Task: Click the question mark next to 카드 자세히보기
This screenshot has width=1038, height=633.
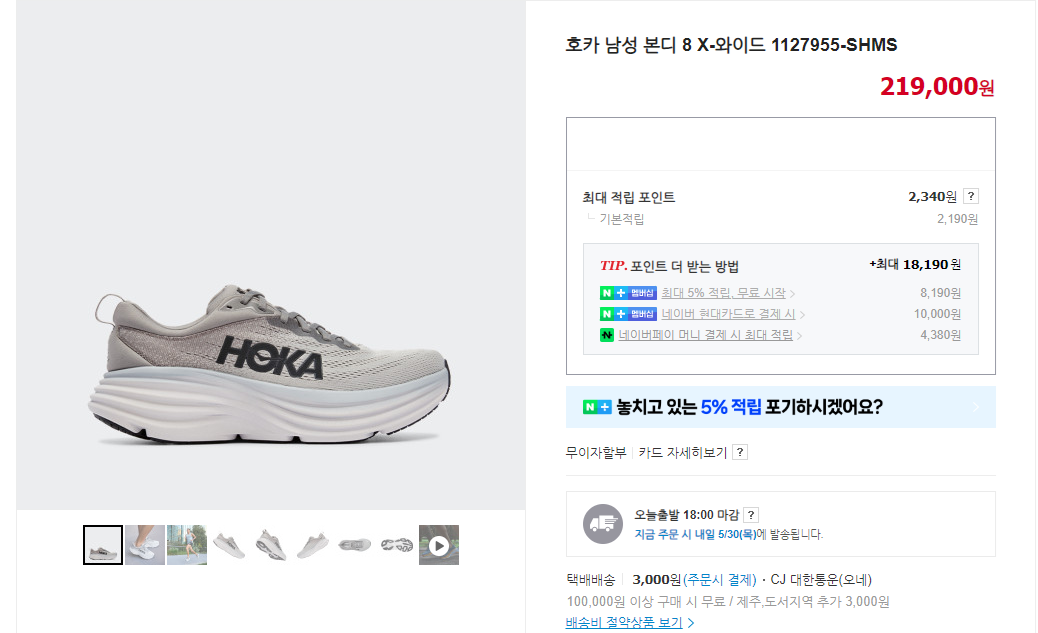Action: click(739, 452)
